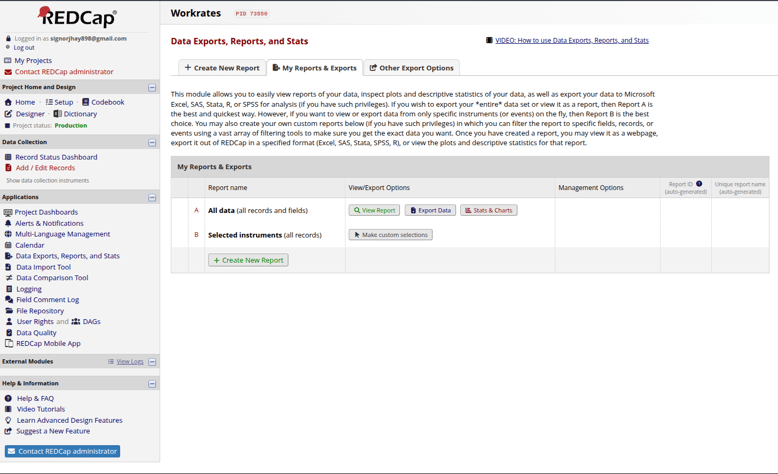The height and width of the screenshot is (474, 778).
Task: Click the Alerts & Notifications bell icon
Action: 8,223
